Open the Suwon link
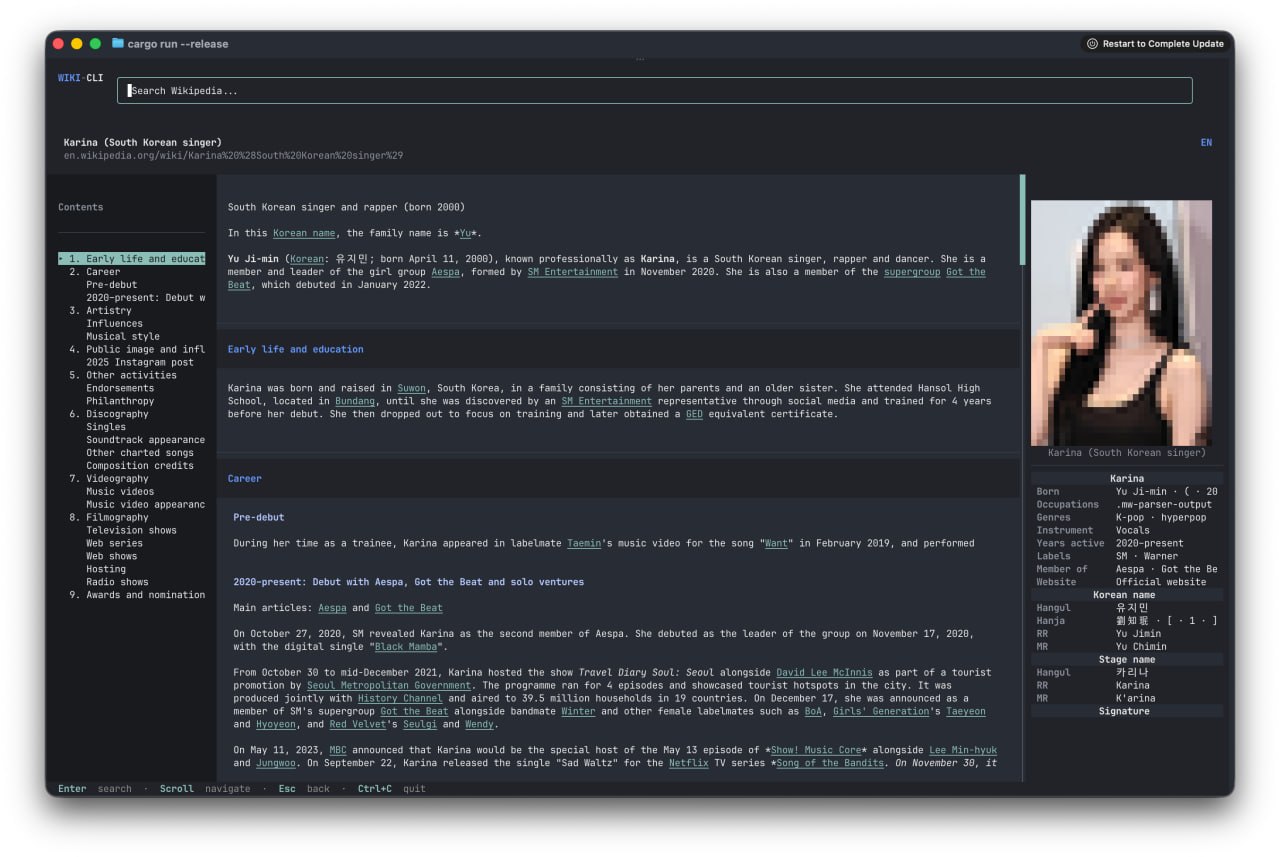1280x857 pixels. point(411,388)
